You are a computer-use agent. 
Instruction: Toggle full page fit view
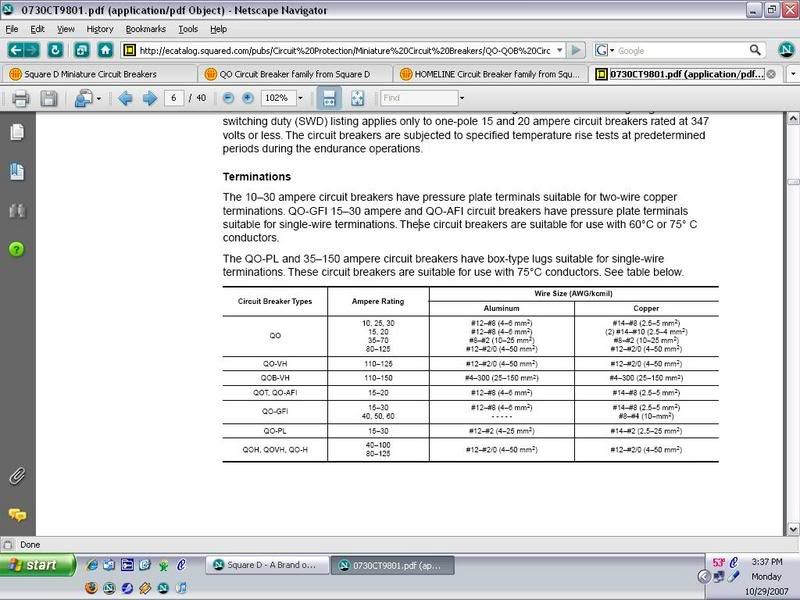coord(357,98)
